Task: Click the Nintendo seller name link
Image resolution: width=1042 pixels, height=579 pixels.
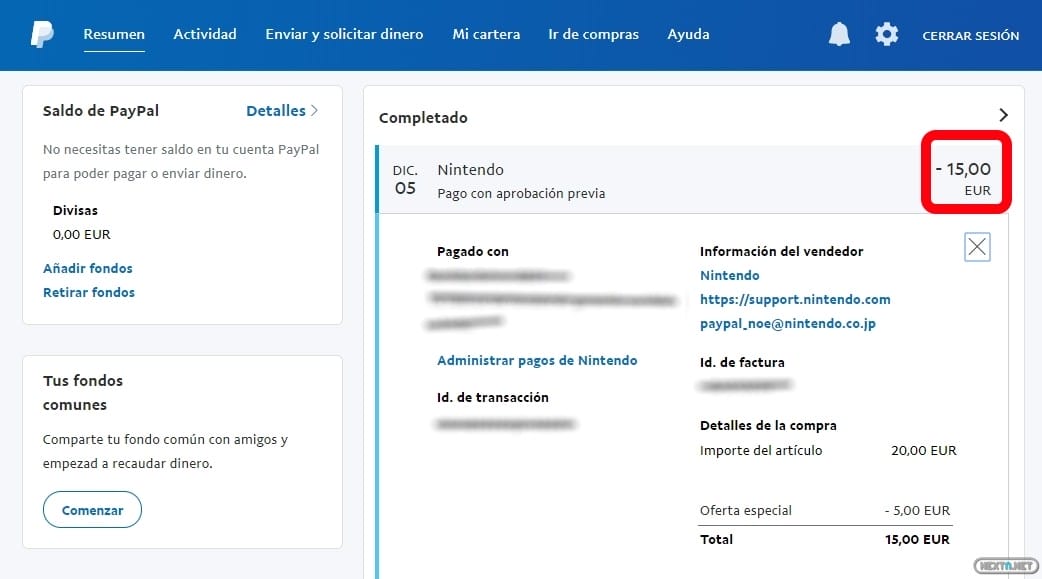Action: (x=729, y=275)
